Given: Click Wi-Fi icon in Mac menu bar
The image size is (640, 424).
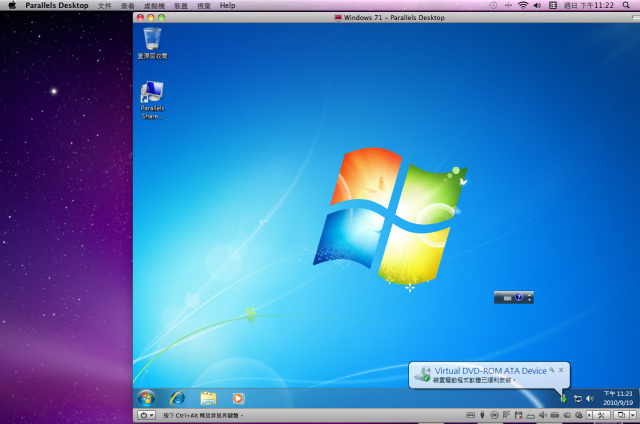Looking at the screenshot, I should tap(523, 5).
